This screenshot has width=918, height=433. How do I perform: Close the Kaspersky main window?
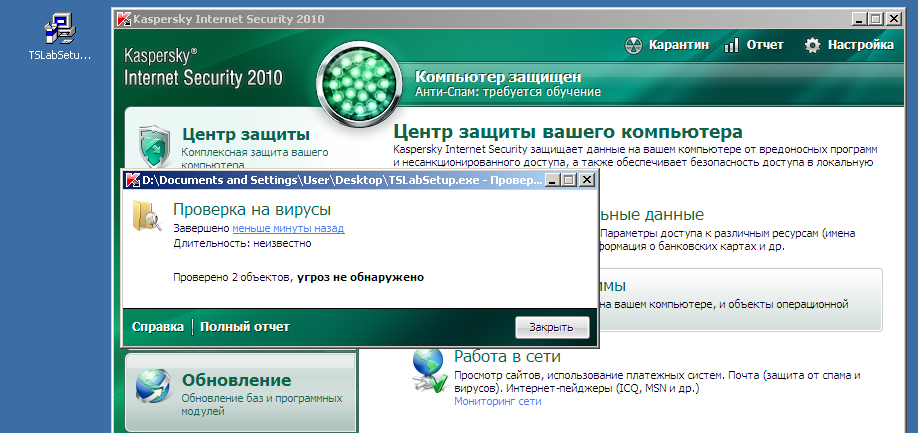pos(893,19)
